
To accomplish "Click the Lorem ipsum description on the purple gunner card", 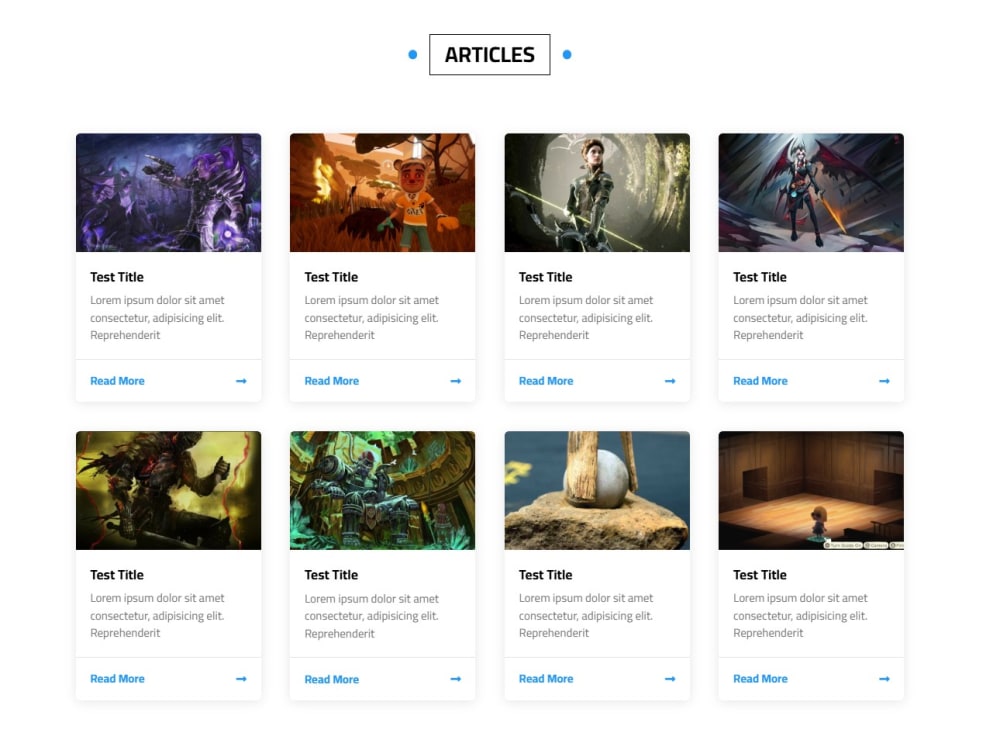I will tap(158, 318).
